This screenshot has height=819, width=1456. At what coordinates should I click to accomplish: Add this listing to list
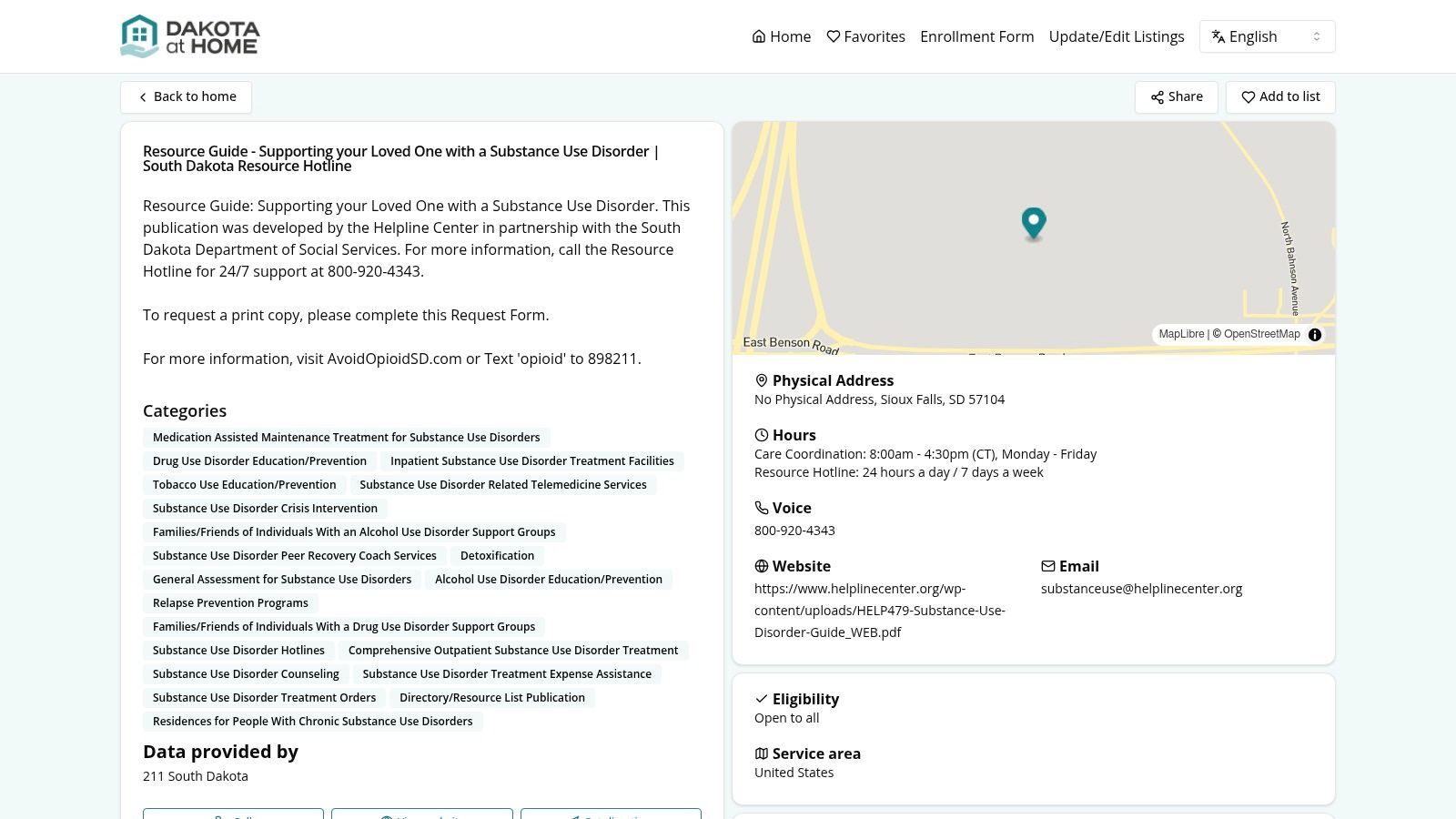coord(1280,97)
